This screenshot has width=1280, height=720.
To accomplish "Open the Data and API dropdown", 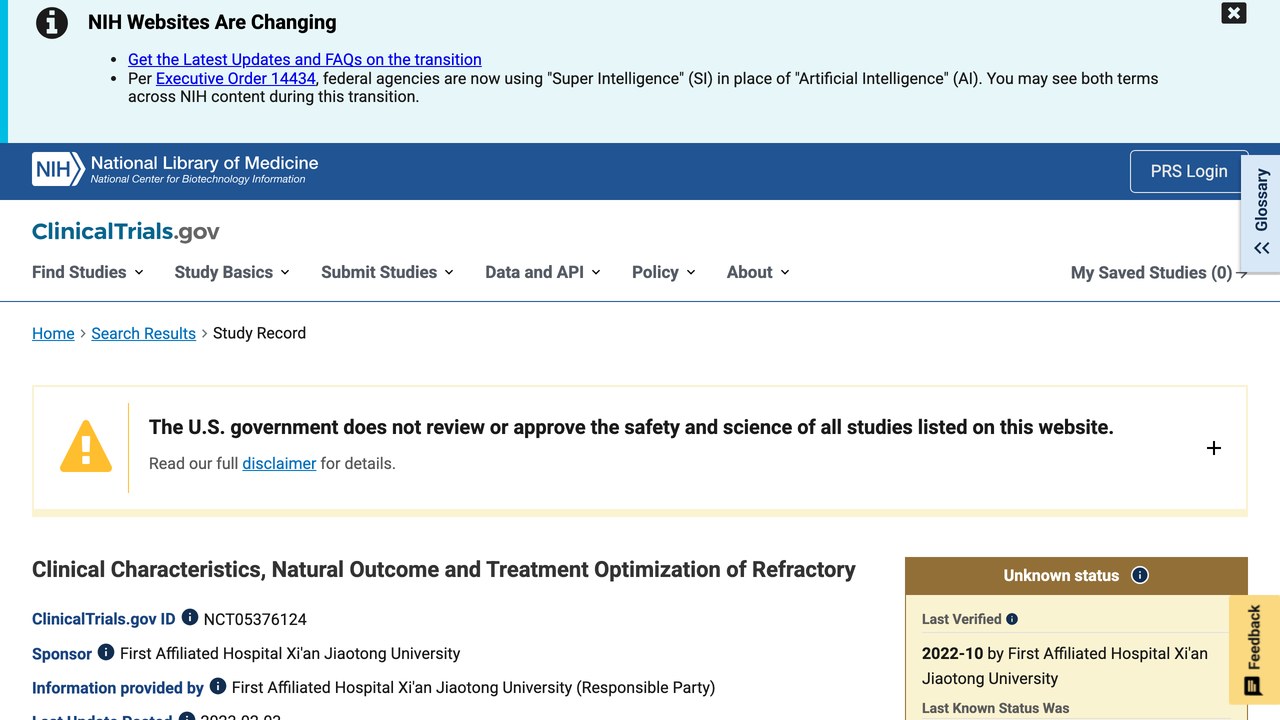I will pos(543,272).
